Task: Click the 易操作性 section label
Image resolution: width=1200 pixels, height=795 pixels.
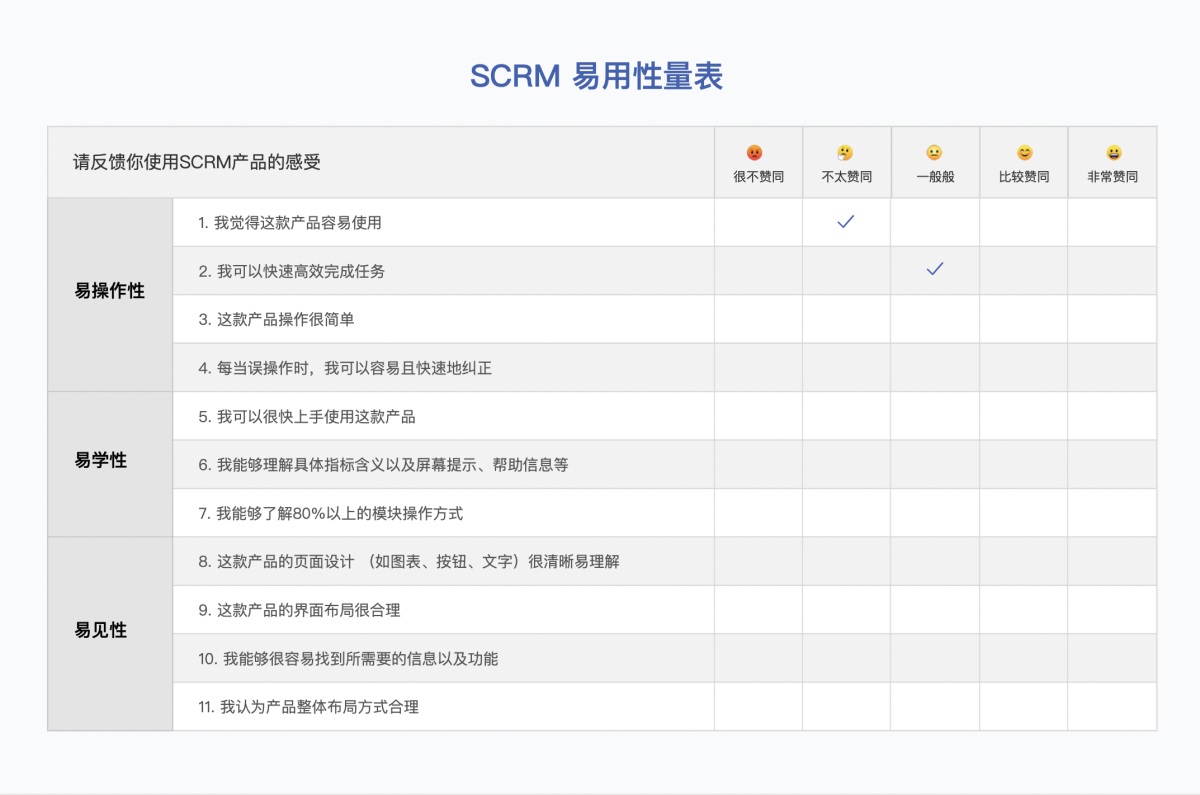Action: pyautogui.click(x=108, y=293)
